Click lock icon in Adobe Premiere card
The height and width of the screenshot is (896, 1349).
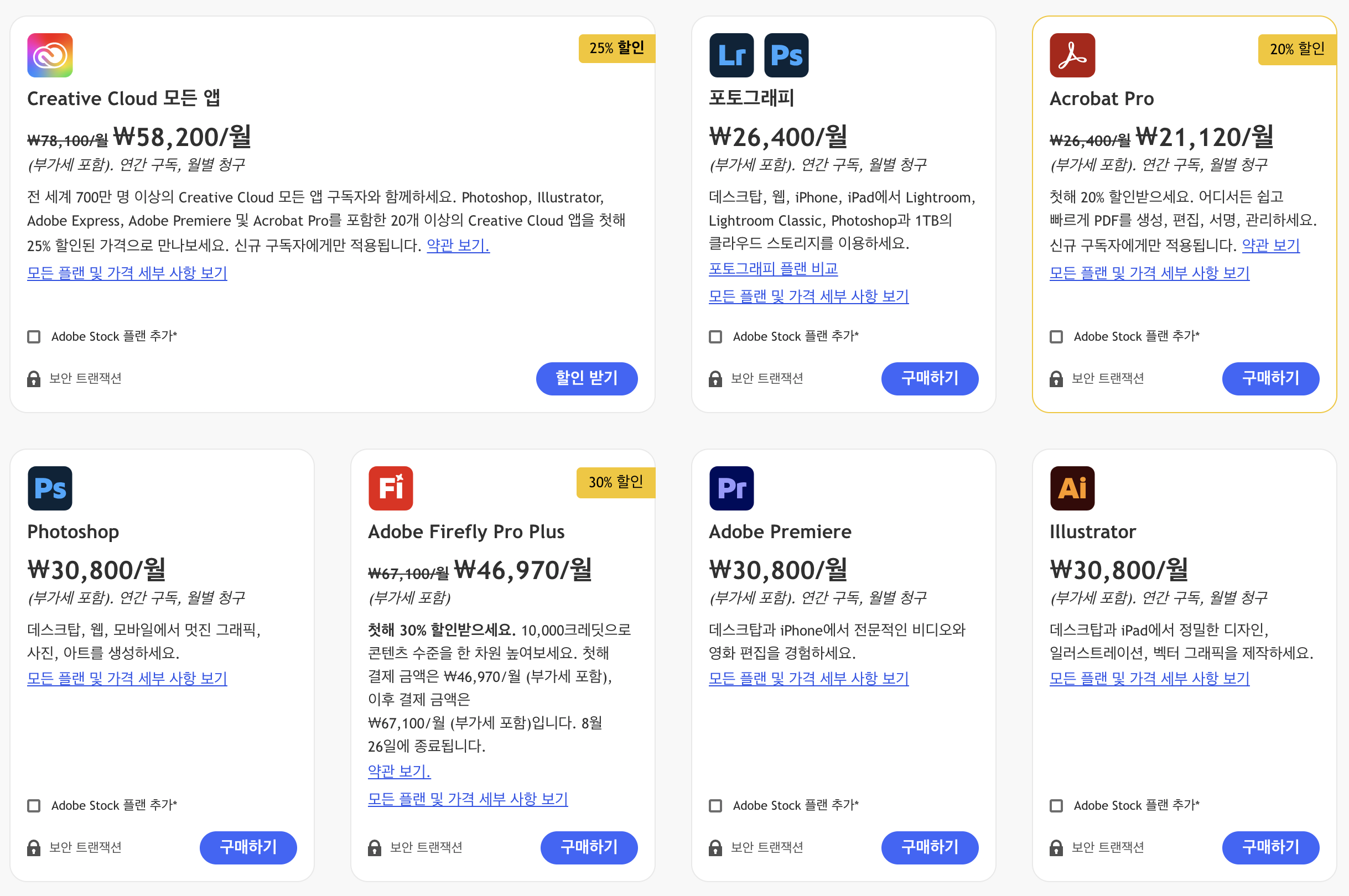(x=715, y=848)
